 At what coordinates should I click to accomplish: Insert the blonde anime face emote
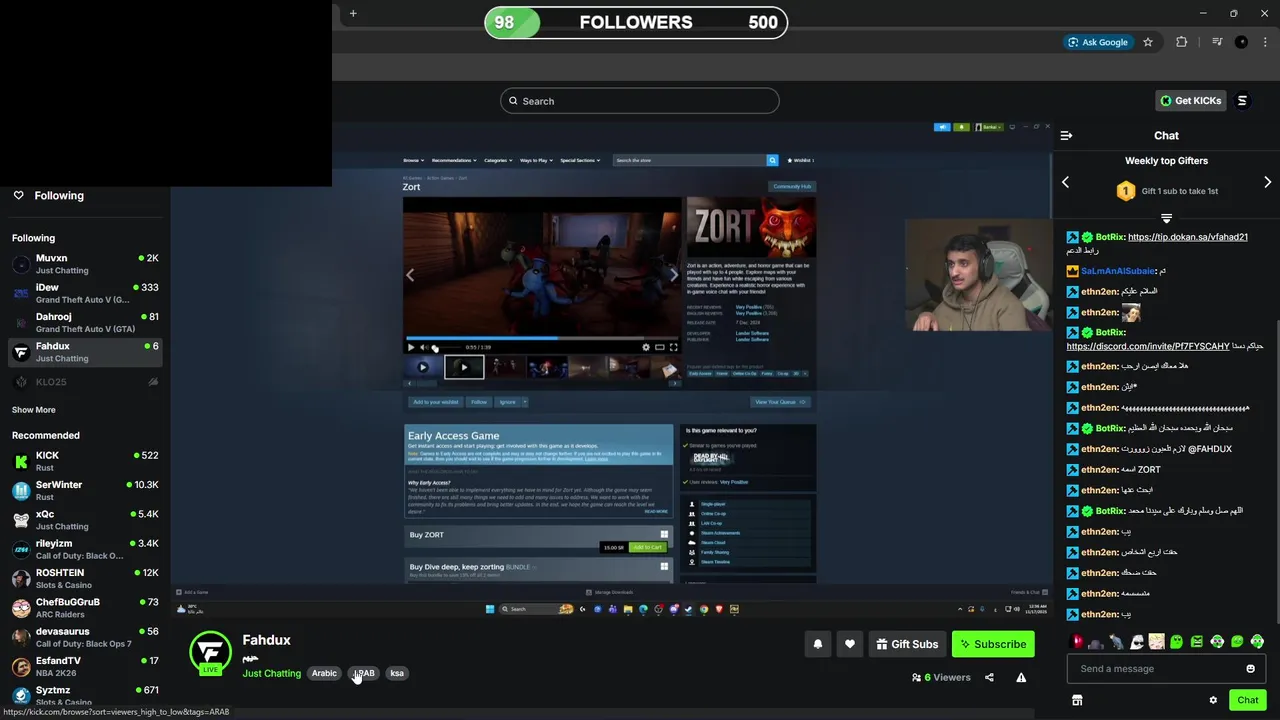1157,642
